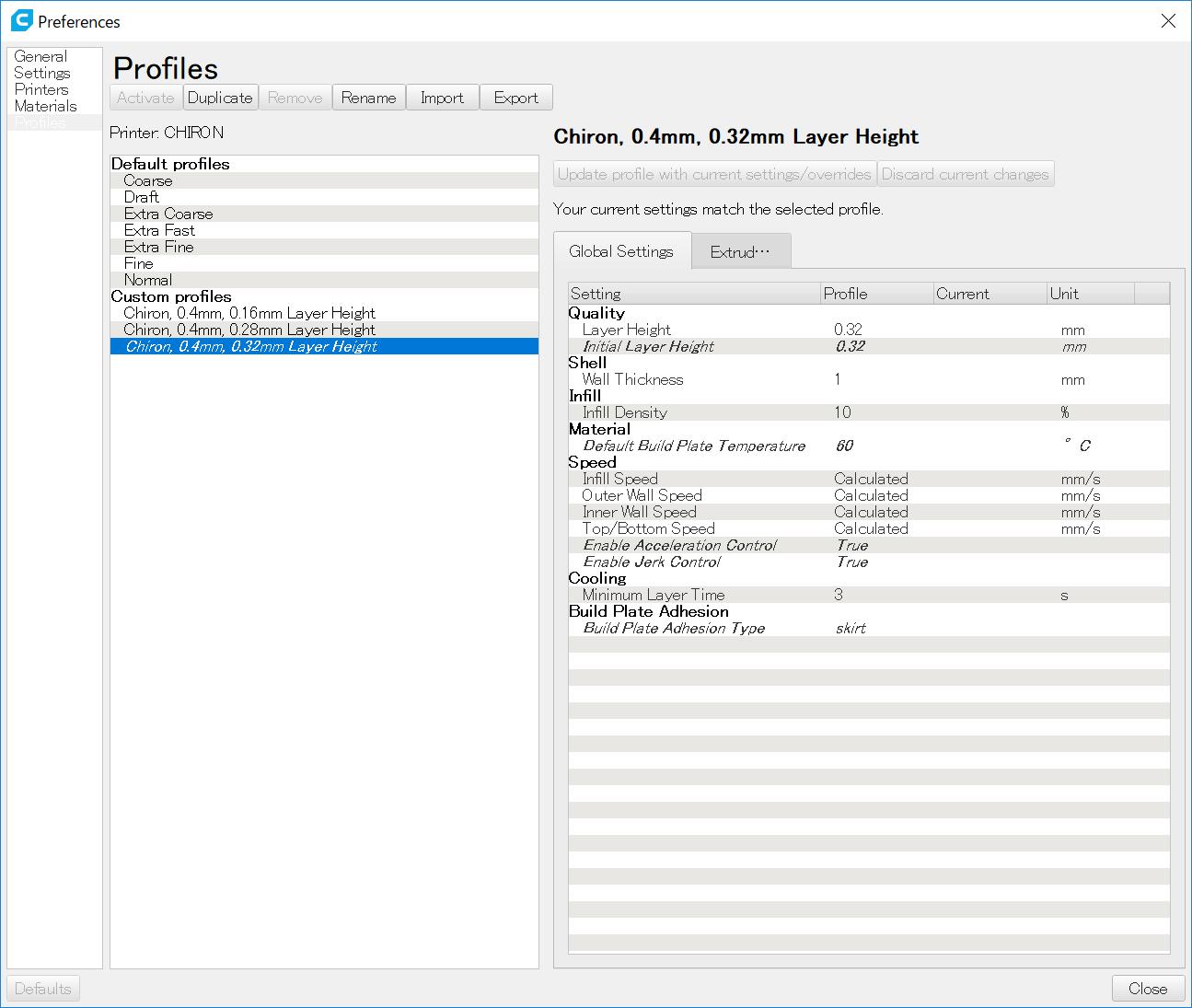The image size is (1192, 1008).
Task: Click the Import profile button
Action: pyautogui.click(x=442, y=98)
